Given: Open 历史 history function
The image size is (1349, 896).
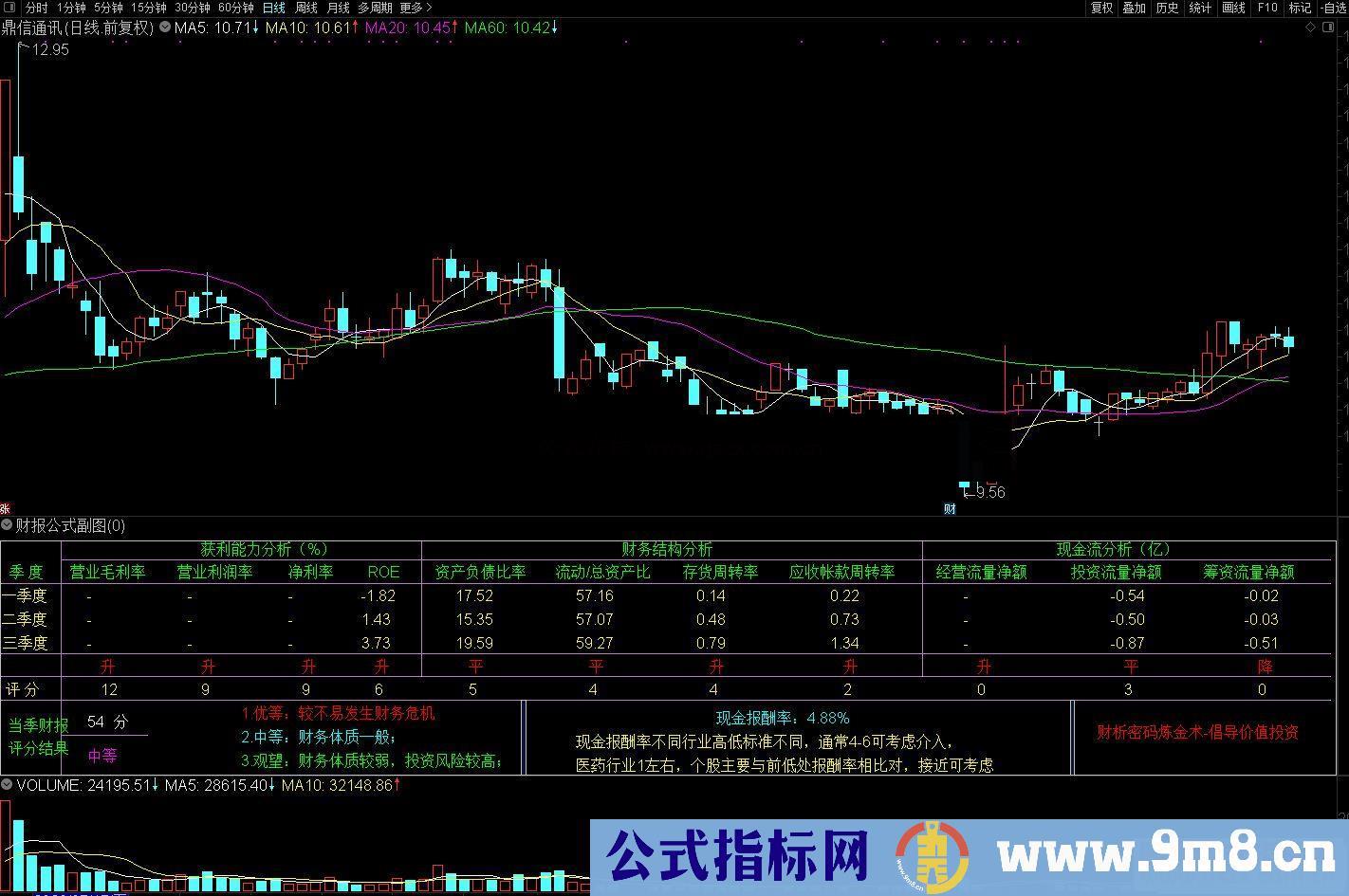Looking at the screenshot, I should coord(1167,8).
